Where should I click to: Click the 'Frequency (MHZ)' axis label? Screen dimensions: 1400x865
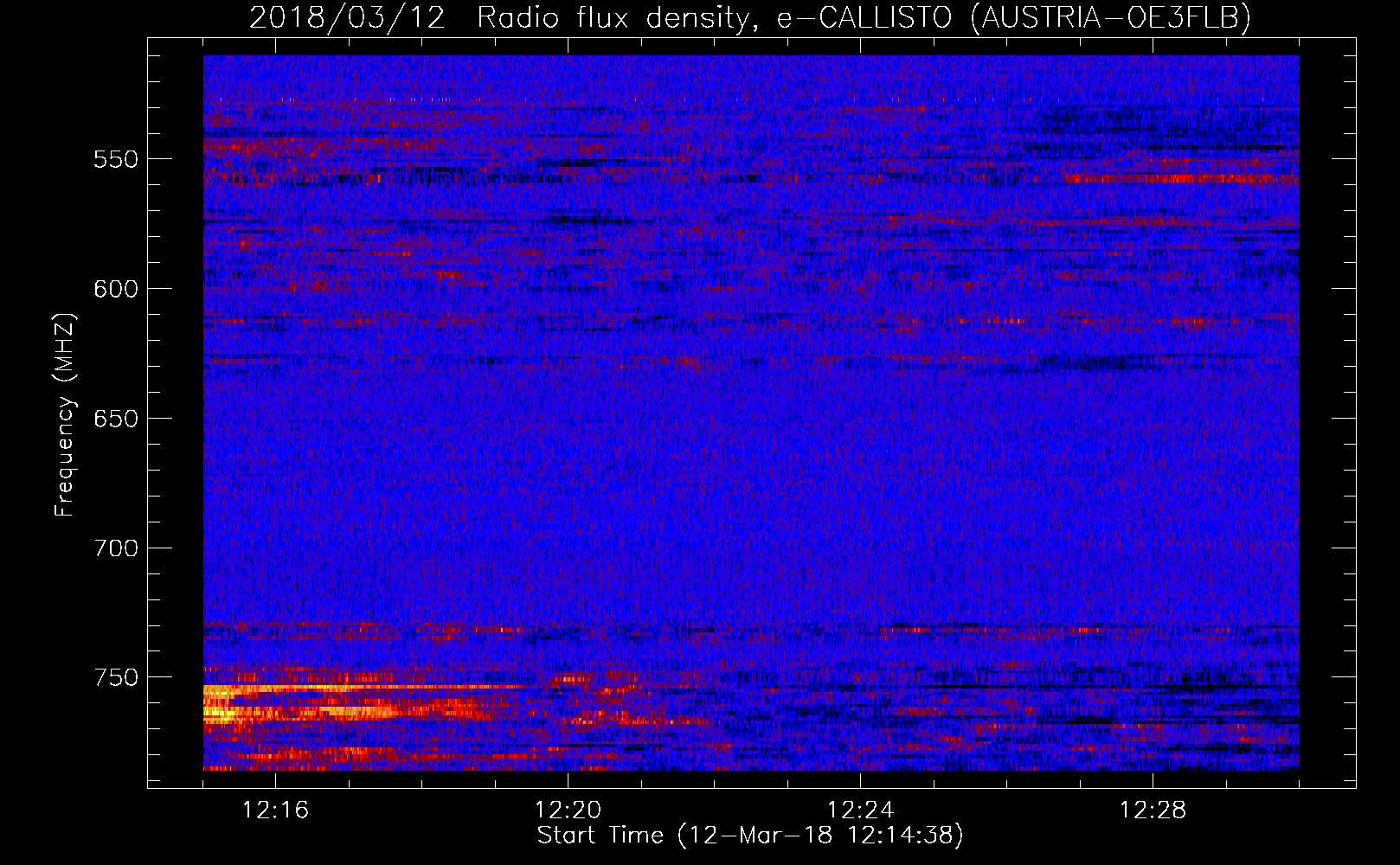(x=65, y=414)
